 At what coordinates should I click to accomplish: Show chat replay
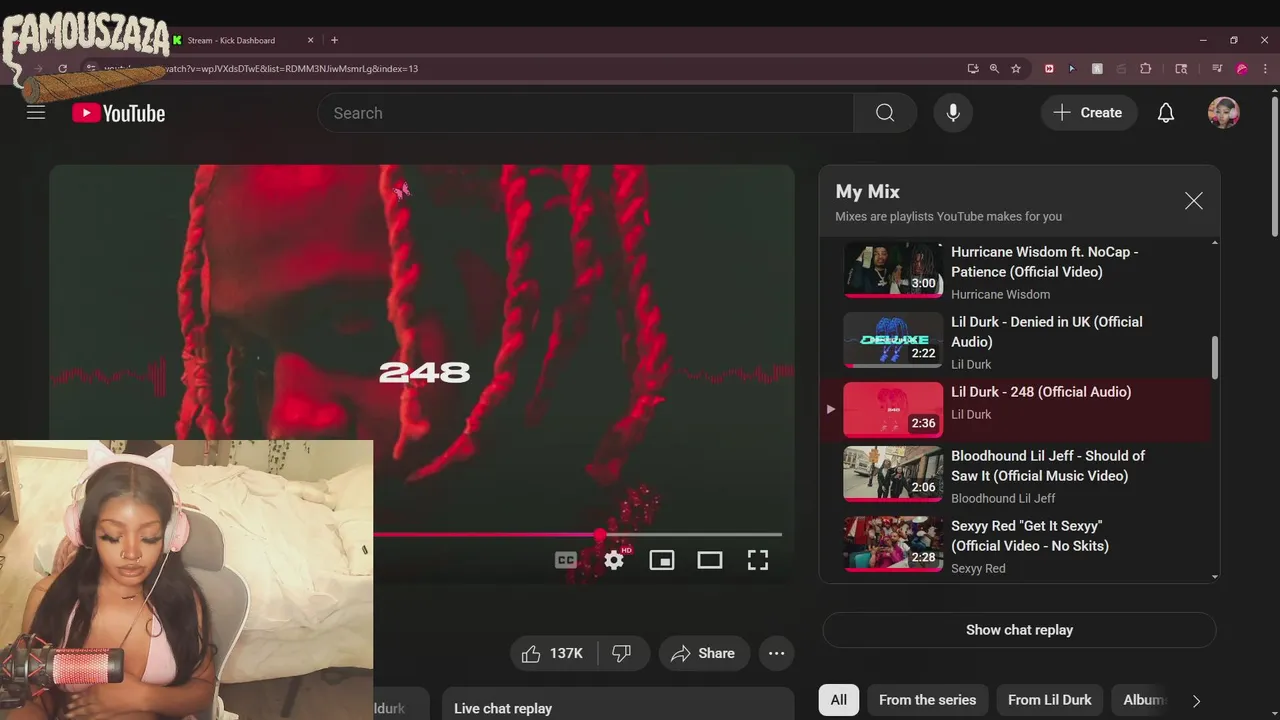[x=1019, y=630]
